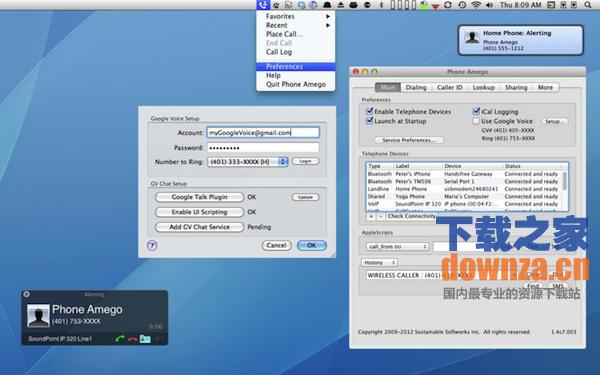The height and width of the screenshot is (375, 600).
Task: Click the Home Phone Alerting notification avatar
Action: pyautogui.click(x=472, y=37)
